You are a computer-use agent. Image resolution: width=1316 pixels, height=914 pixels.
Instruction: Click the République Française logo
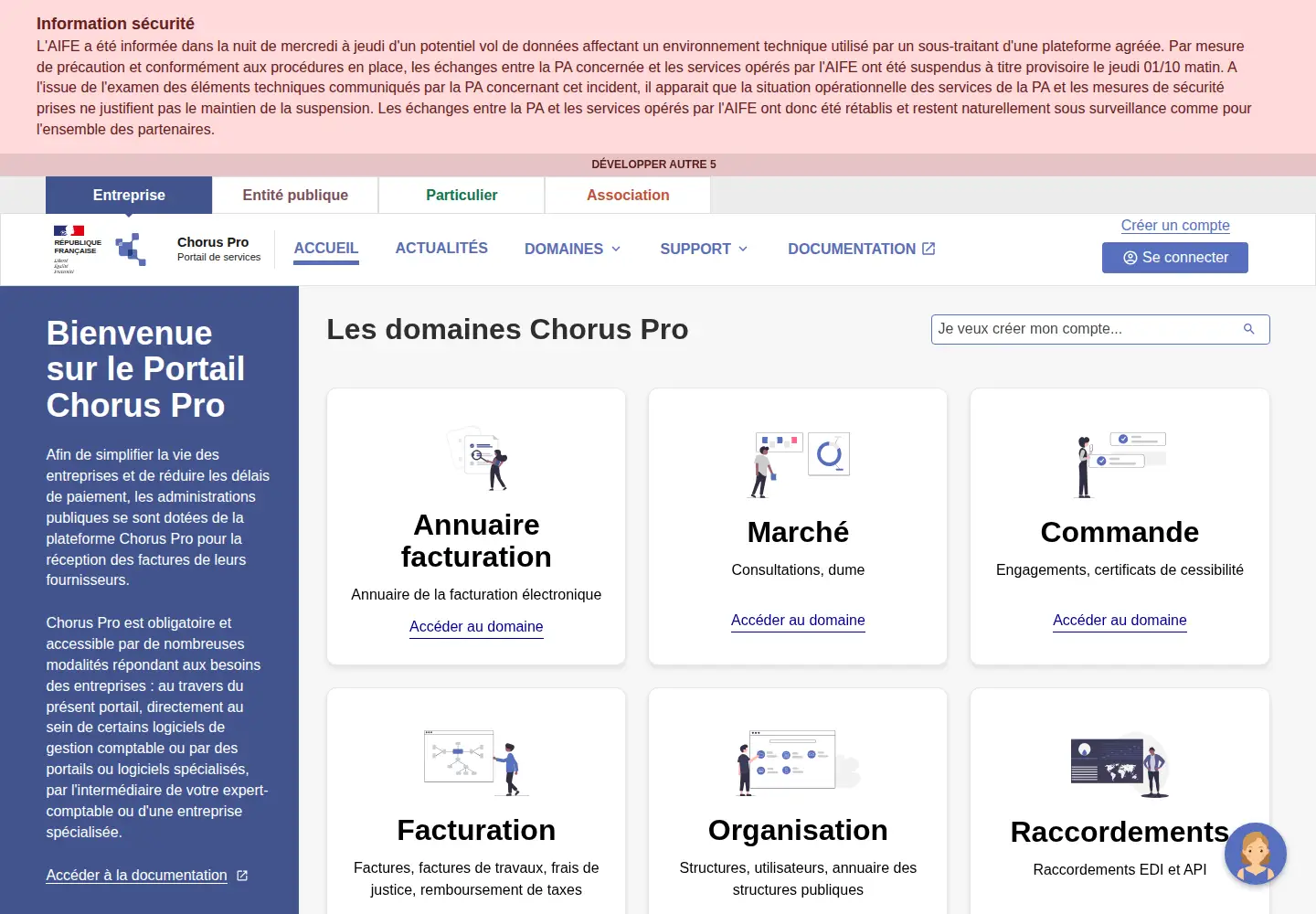[x=78, y=250]
